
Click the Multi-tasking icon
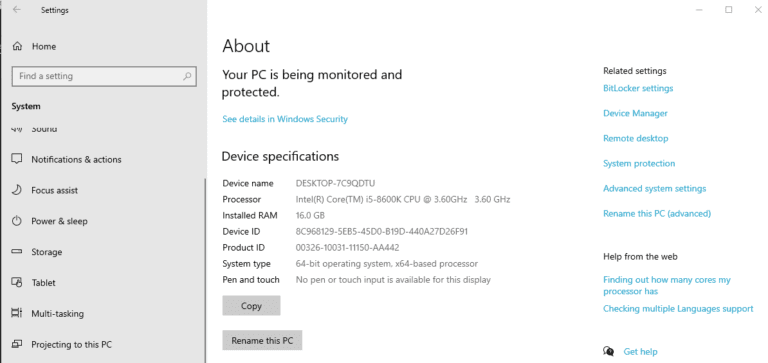pos(17,314)
